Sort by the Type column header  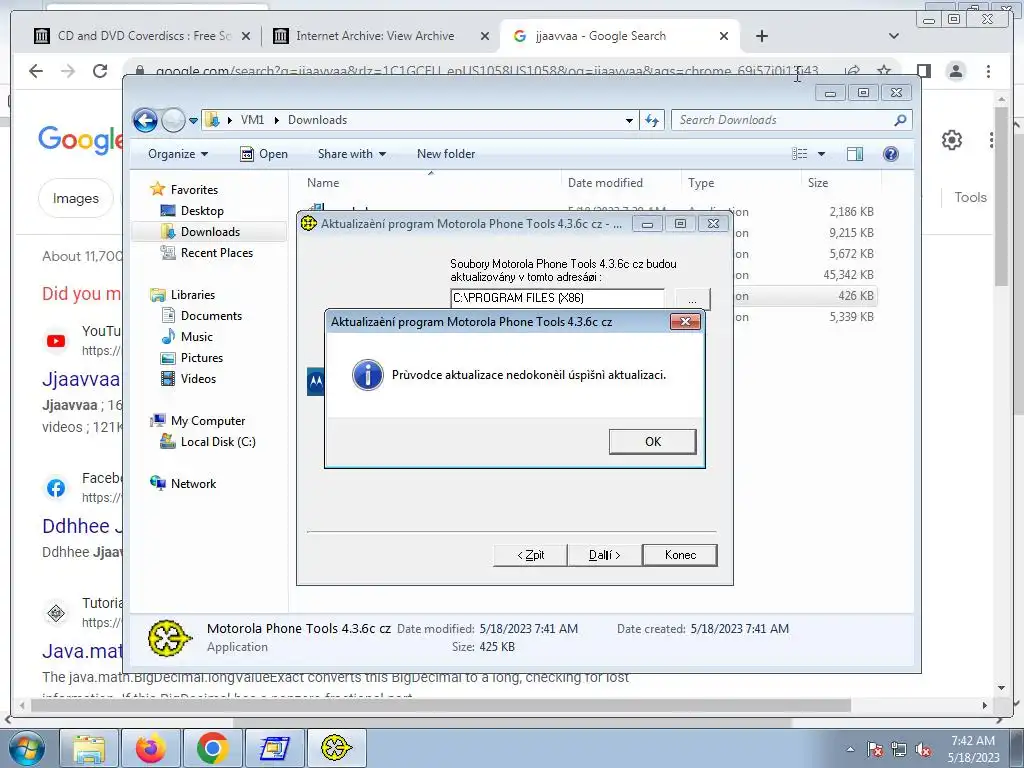[x=741, y=183]
